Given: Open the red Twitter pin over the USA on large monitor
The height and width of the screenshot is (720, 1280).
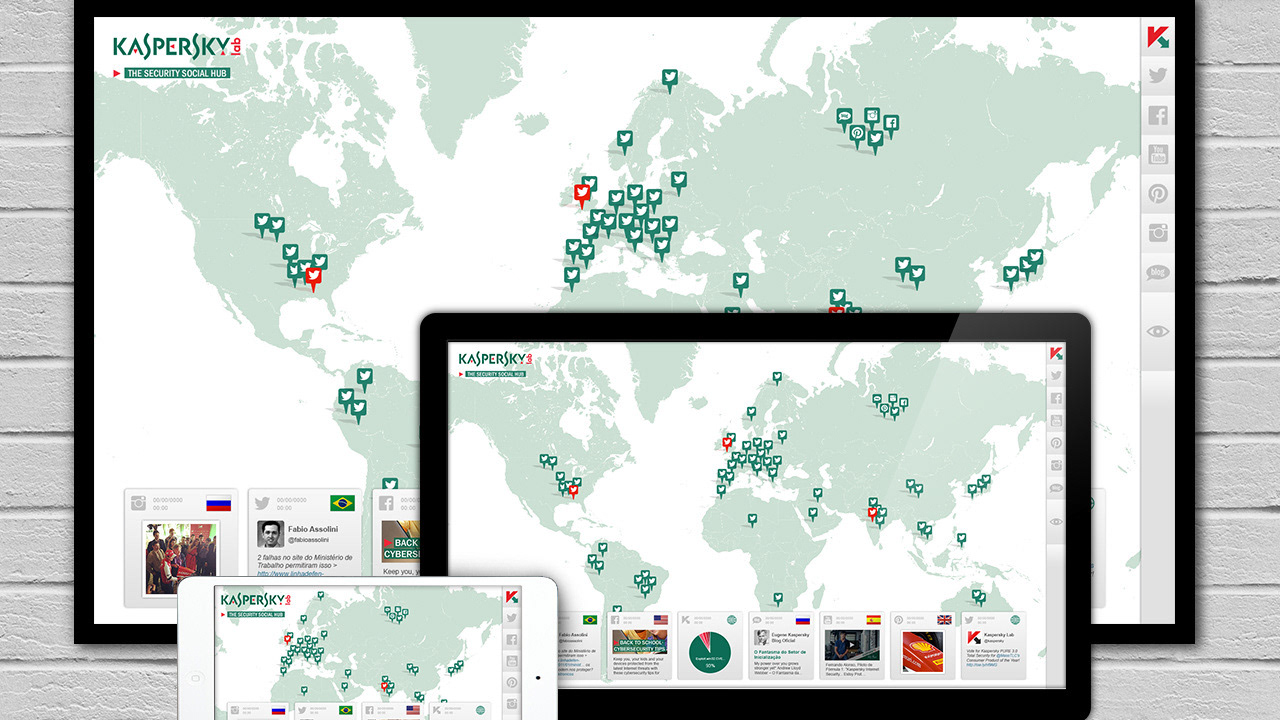Looking at the screenshot, I should (x=313, y=278).
